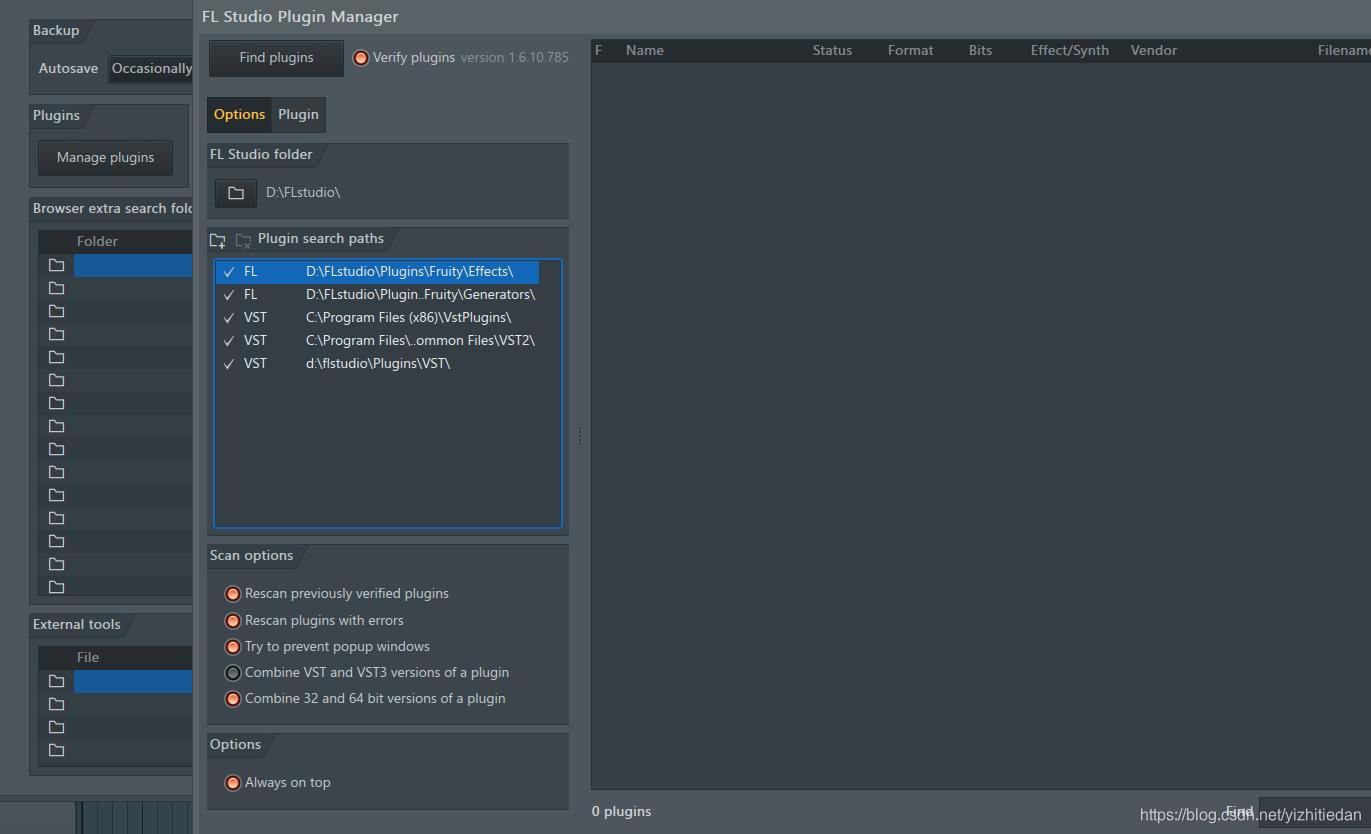The width and height of the screenshot is (1371, 834).
Task: Uncheck the Fruity\Generators search path checkmark
Action: [229, 295]
